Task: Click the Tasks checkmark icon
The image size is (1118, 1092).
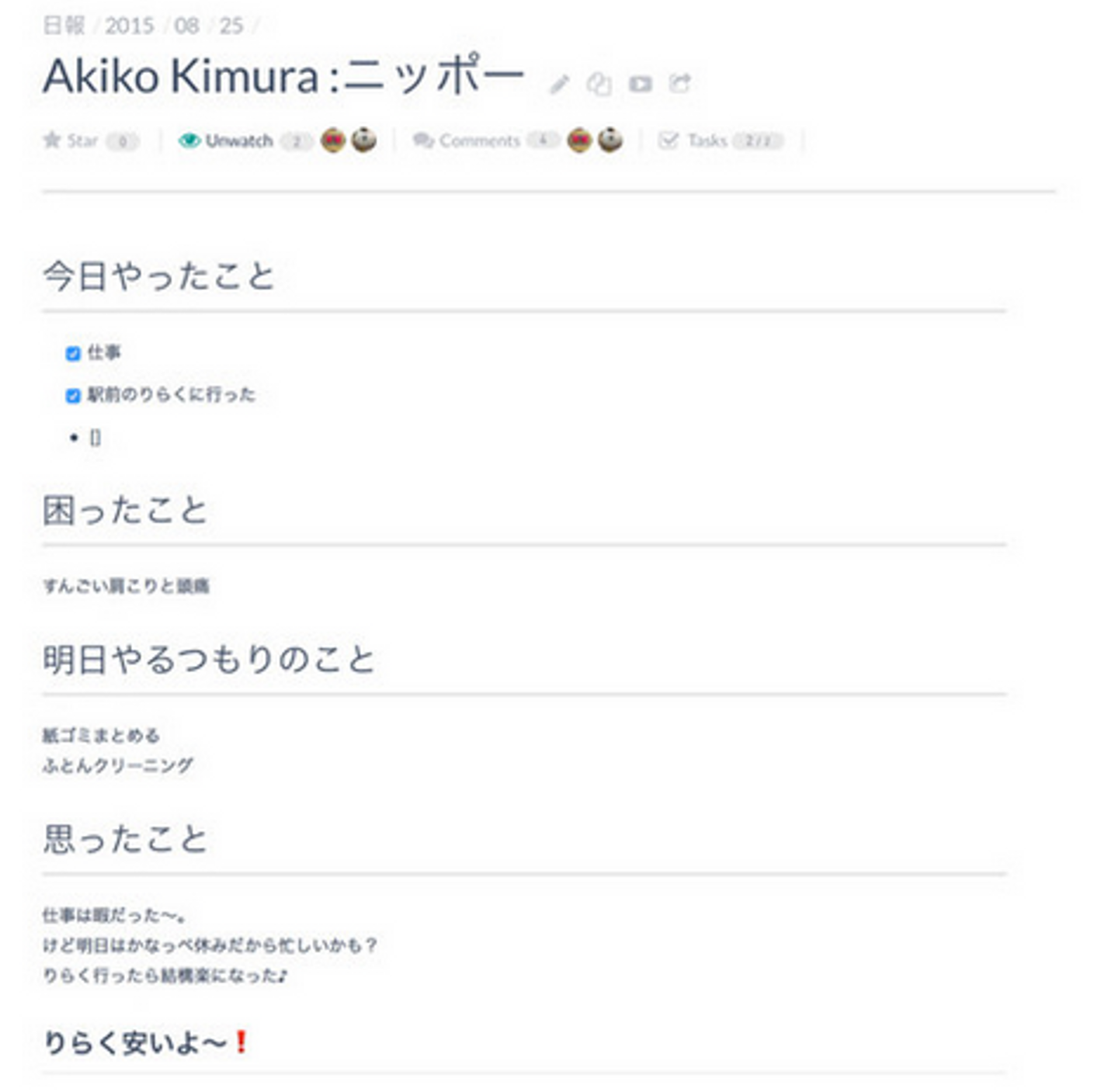Action: (x=668, y=140)
